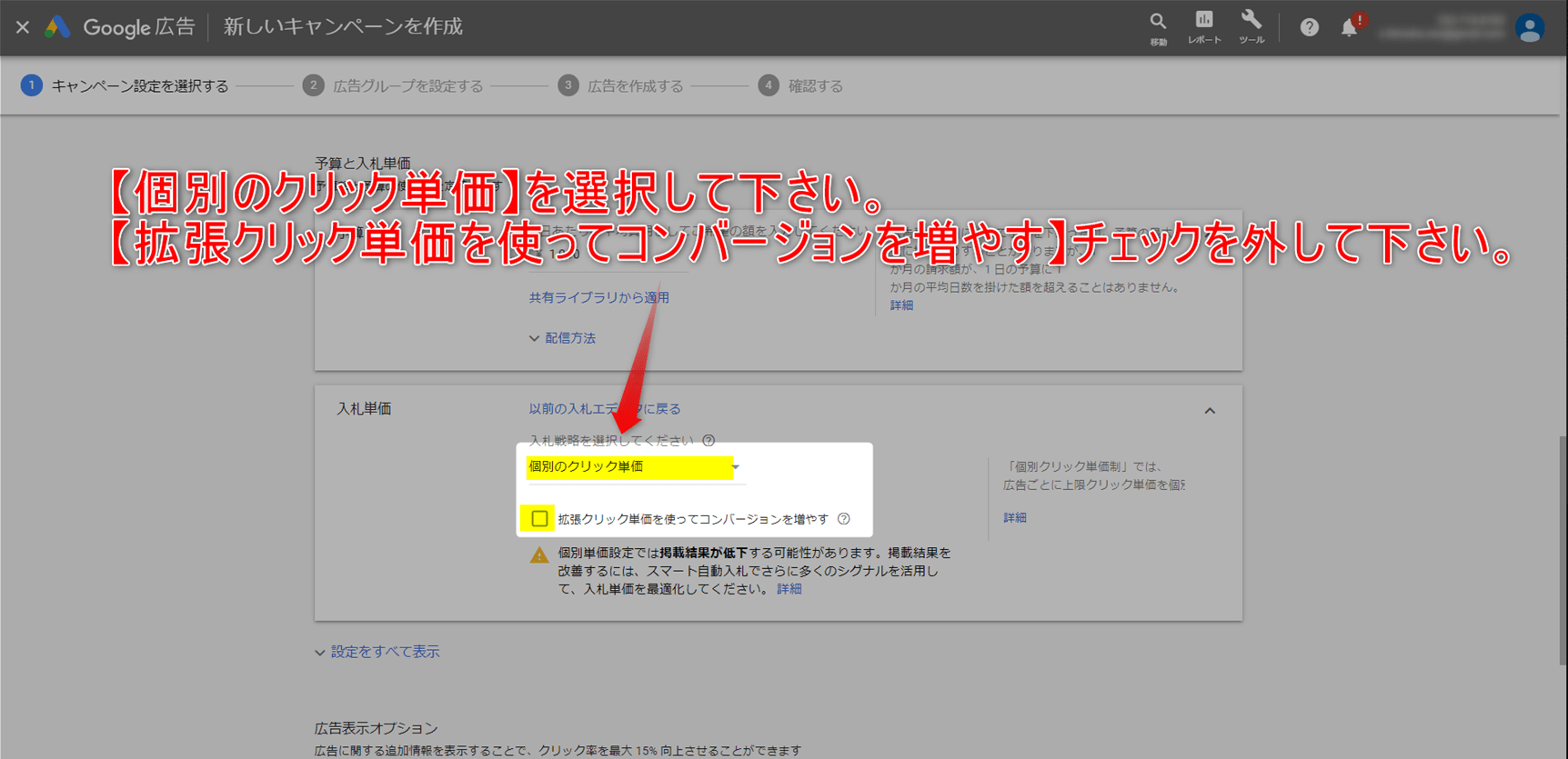
Task: Collapse the 入札単価 section chevron
Action: tap(1210, 411)
